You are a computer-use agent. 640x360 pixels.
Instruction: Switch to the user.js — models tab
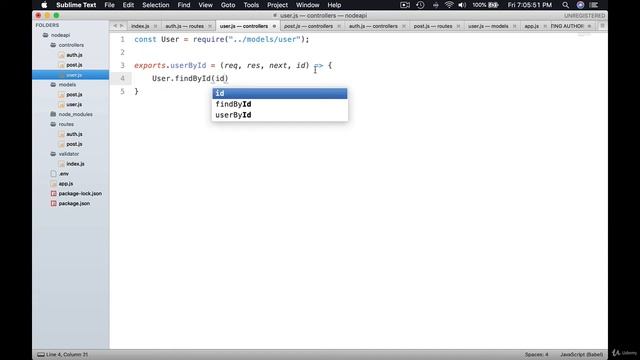pos(488,26)
